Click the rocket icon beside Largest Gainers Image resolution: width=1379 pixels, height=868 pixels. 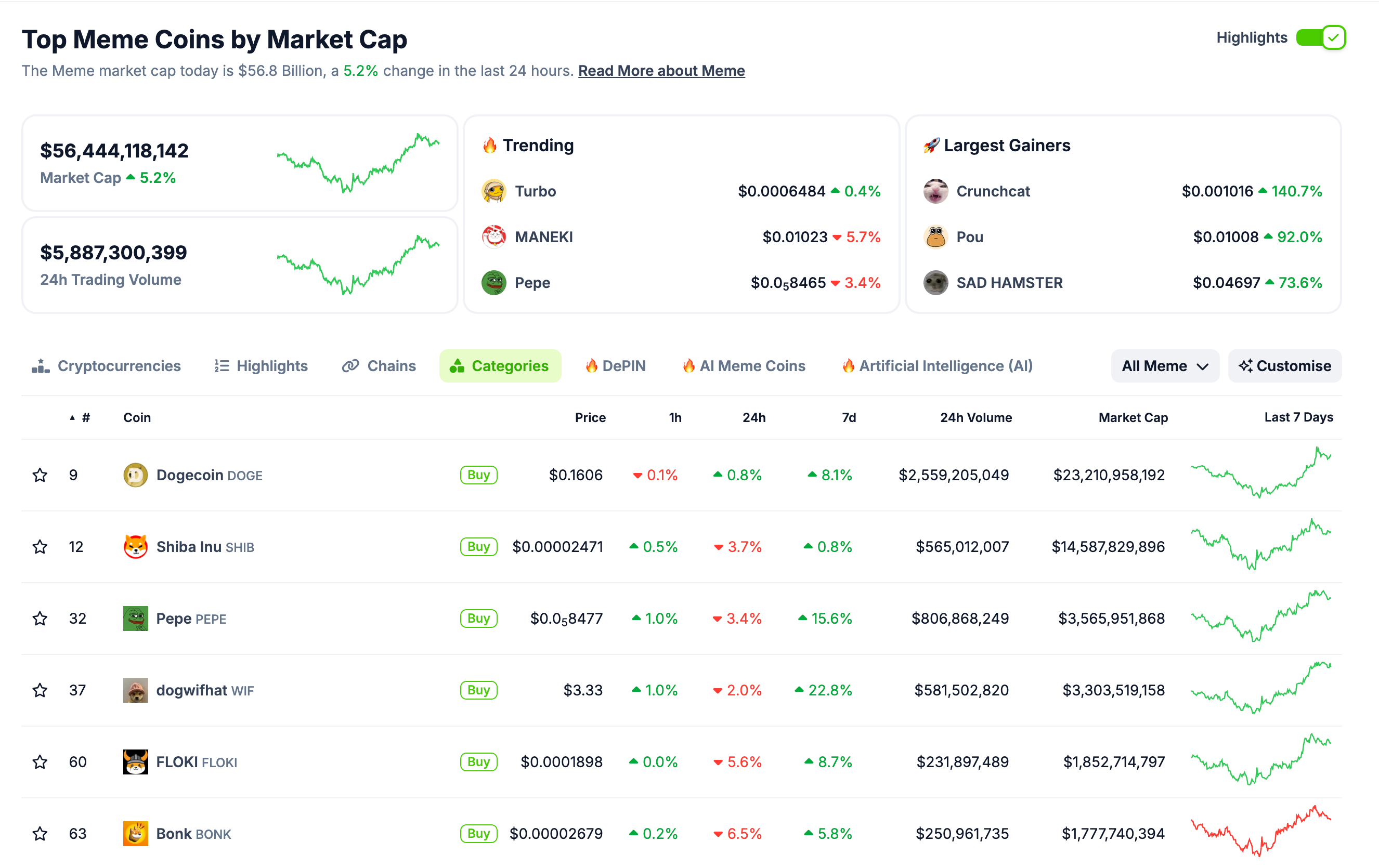(932, 145)
